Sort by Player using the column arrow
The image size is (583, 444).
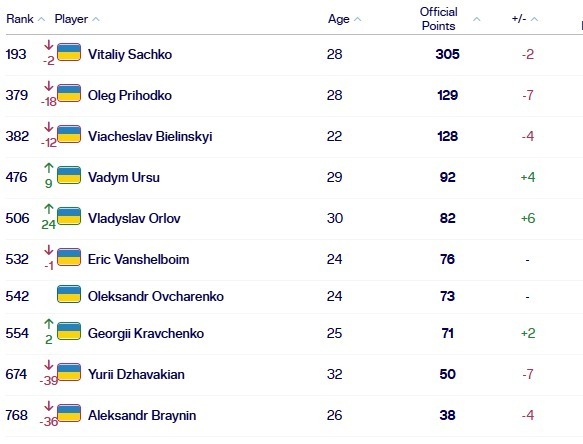tap(96, 19)
